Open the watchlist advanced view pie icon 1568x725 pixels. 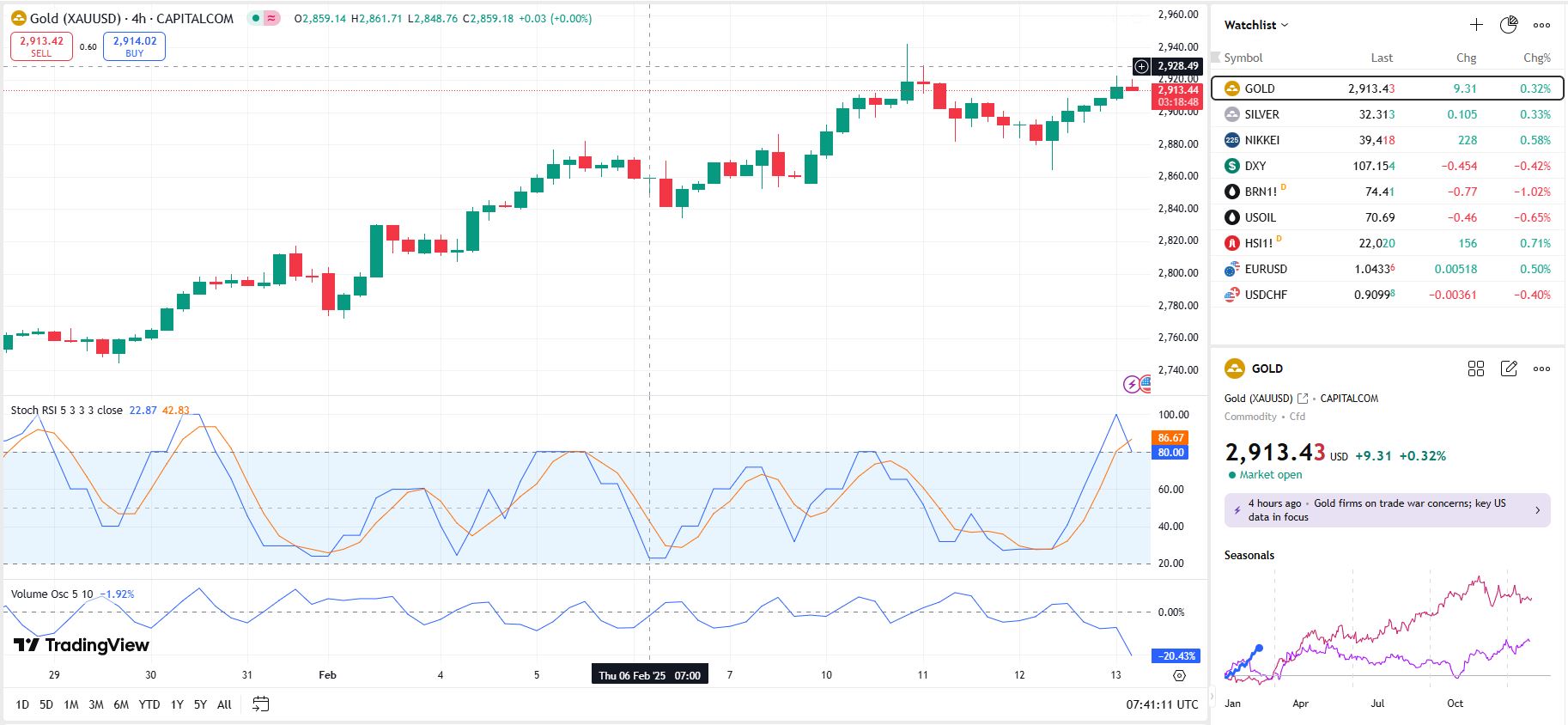1509,25
